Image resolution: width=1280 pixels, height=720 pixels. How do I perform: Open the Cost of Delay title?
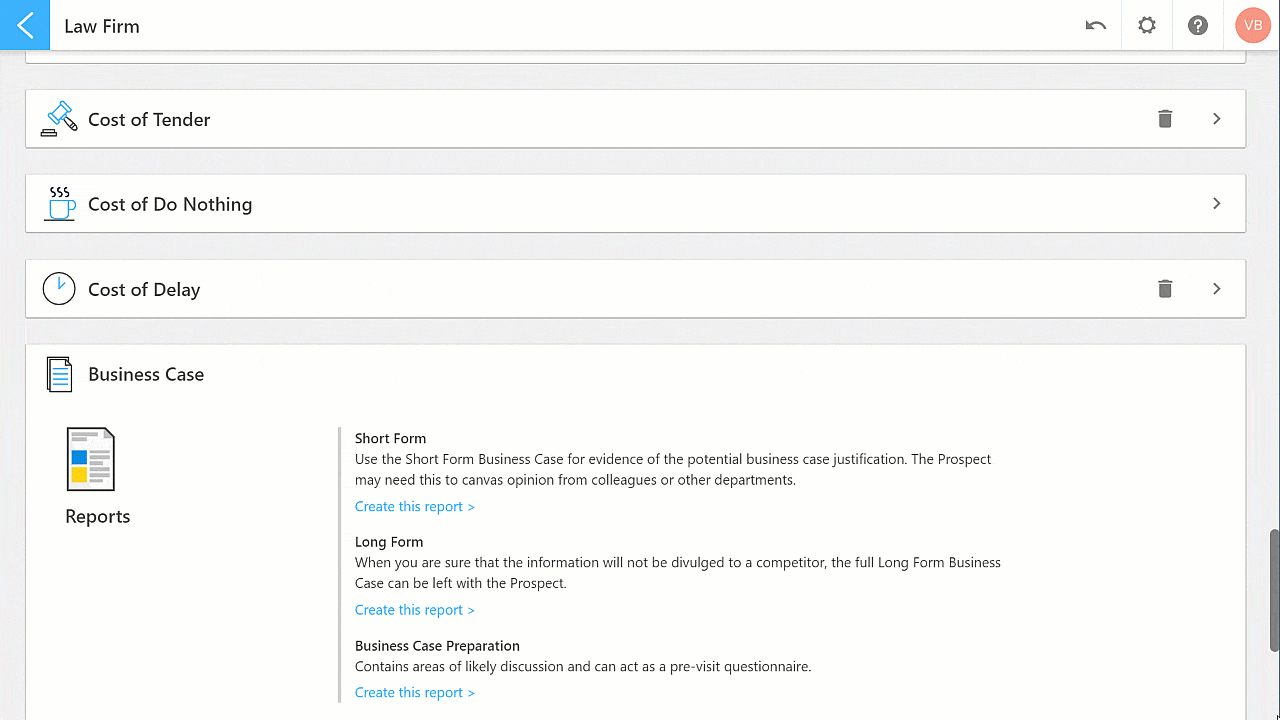(x=144, y=289)
